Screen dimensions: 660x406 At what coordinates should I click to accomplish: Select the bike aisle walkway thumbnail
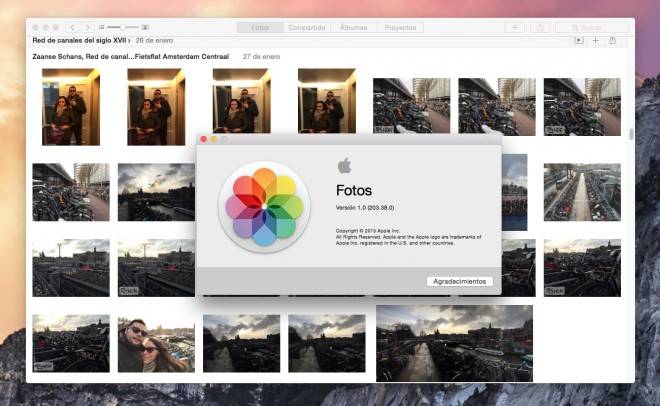coord(582,192)
